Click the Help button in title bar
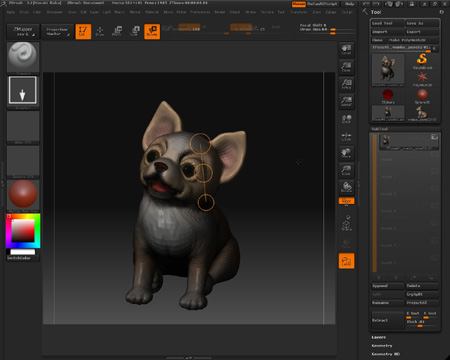The width and height of the screenshot is (450, 360). pos(349,4)
